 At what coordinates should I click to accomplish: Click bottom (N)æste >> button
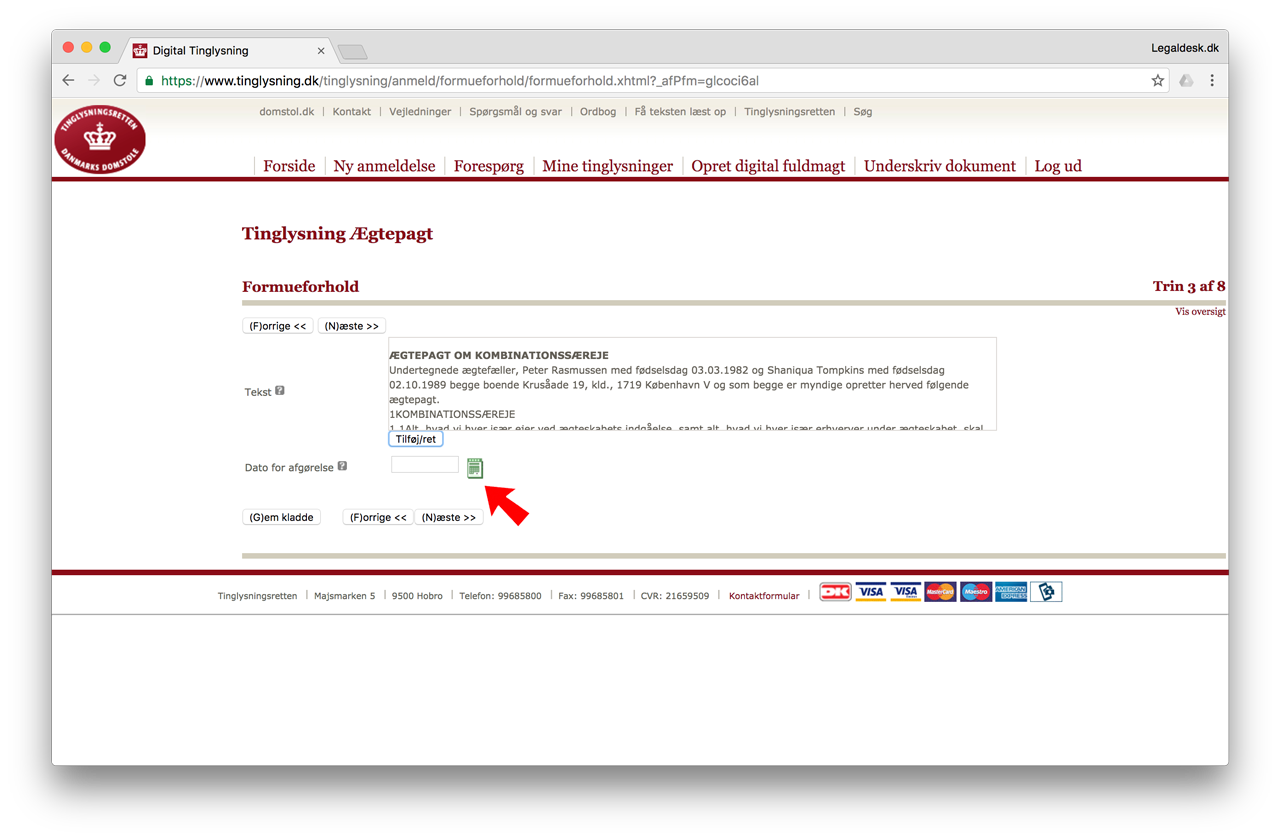pos(449,517)
